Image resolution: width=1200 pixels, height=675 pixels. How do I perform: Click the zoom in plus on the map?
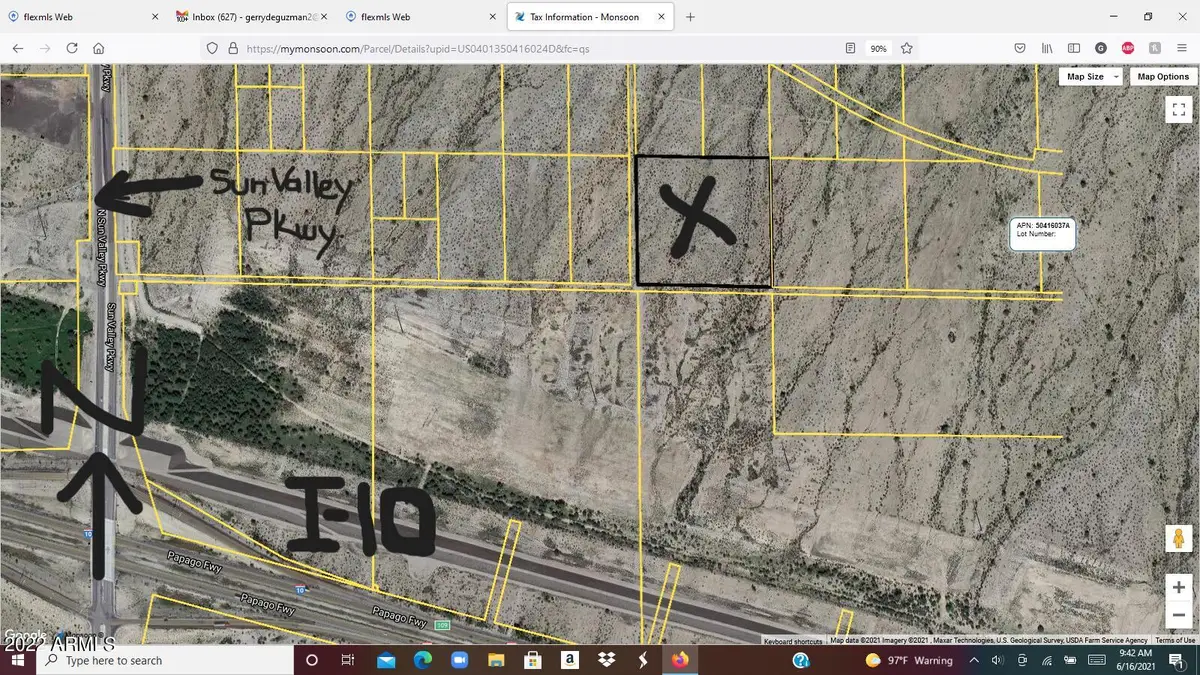pos(1178,587)
